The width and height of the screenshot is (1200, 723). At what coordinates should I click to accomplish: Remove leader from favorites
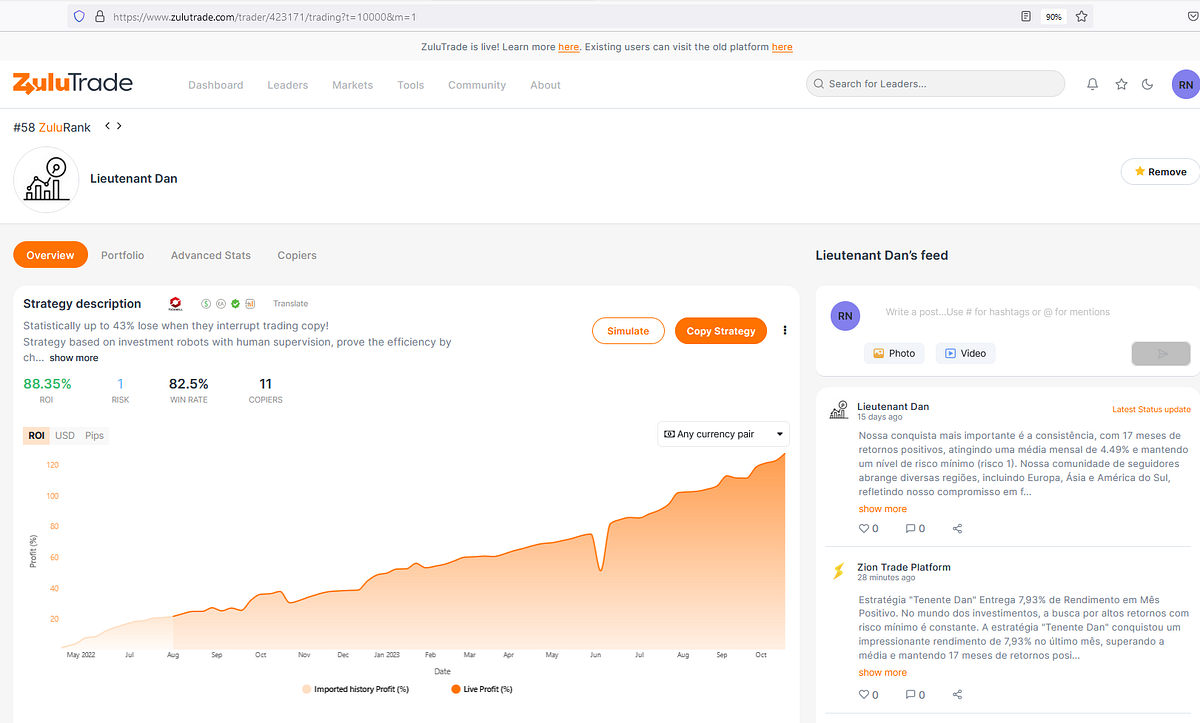[x=1160, y=172]
